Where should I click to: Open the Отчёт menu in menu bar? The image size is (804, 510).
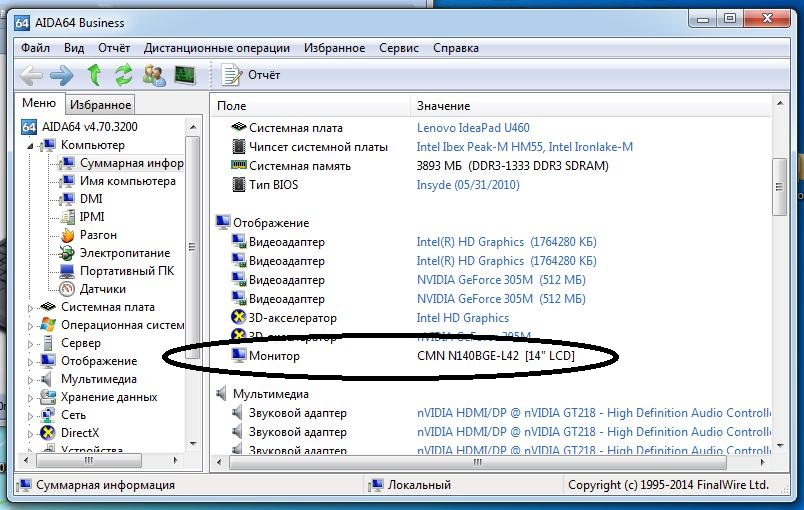(114, 48)
